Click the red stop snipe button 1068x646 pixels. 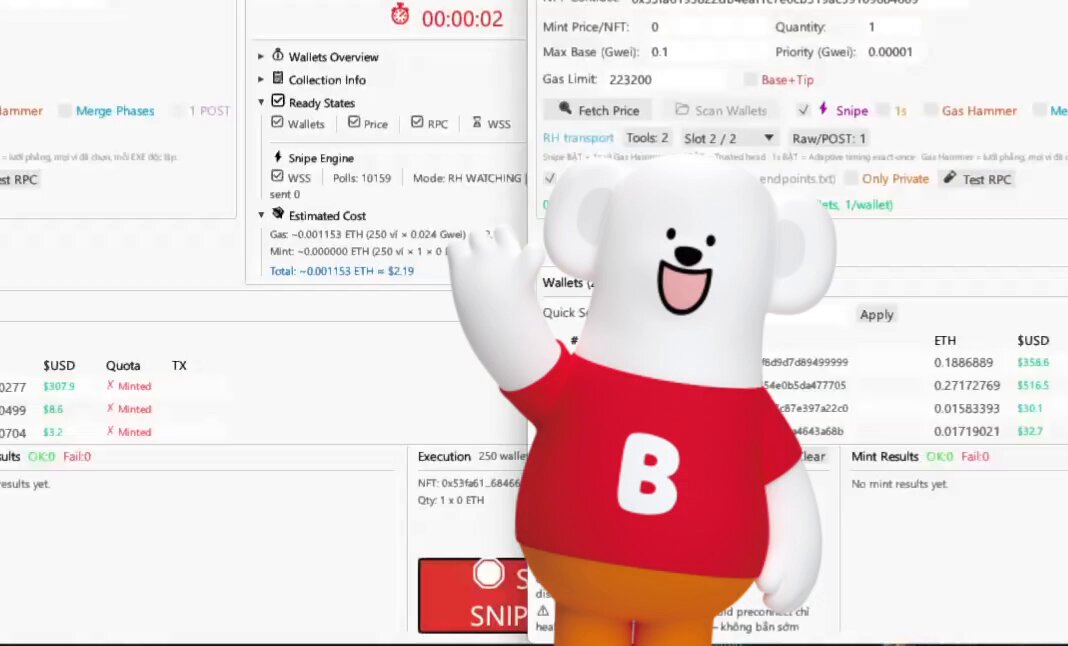pyautogui.click(x=473, y=596)
